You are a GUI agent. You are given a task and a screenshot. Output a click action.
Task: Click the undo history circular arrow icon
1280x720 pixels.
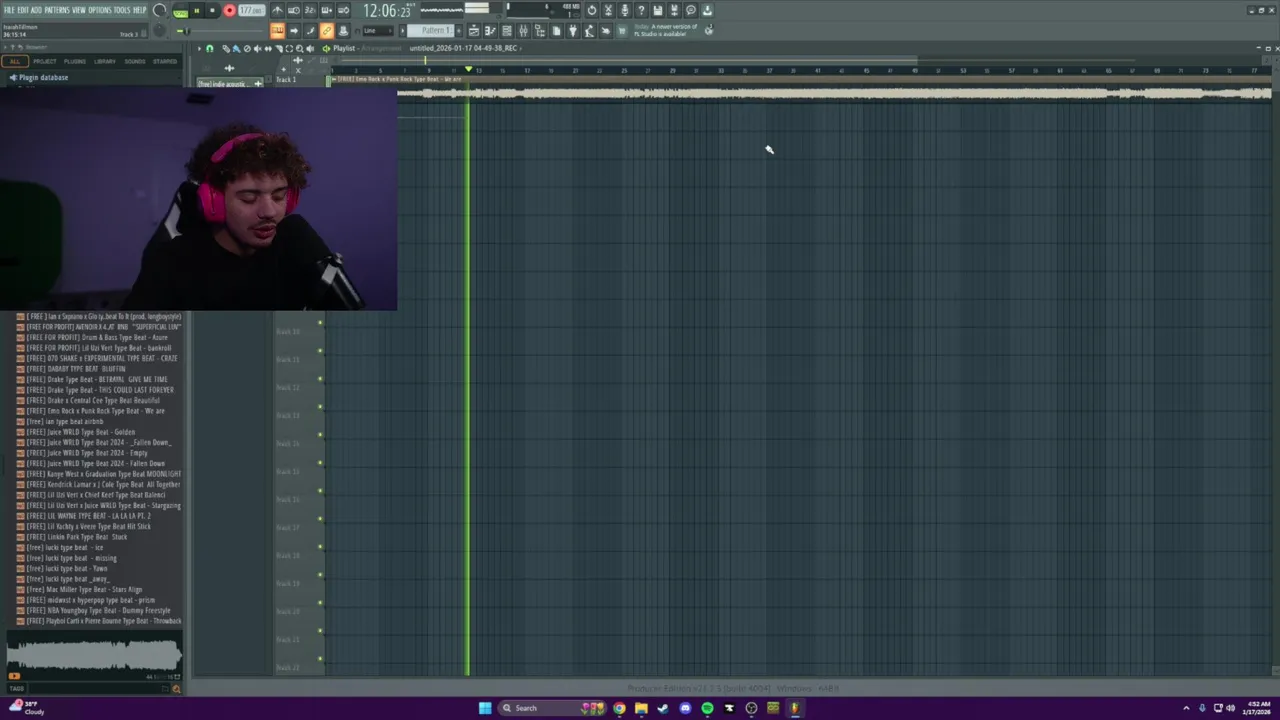pyautogui.click(x=592, y=10)
